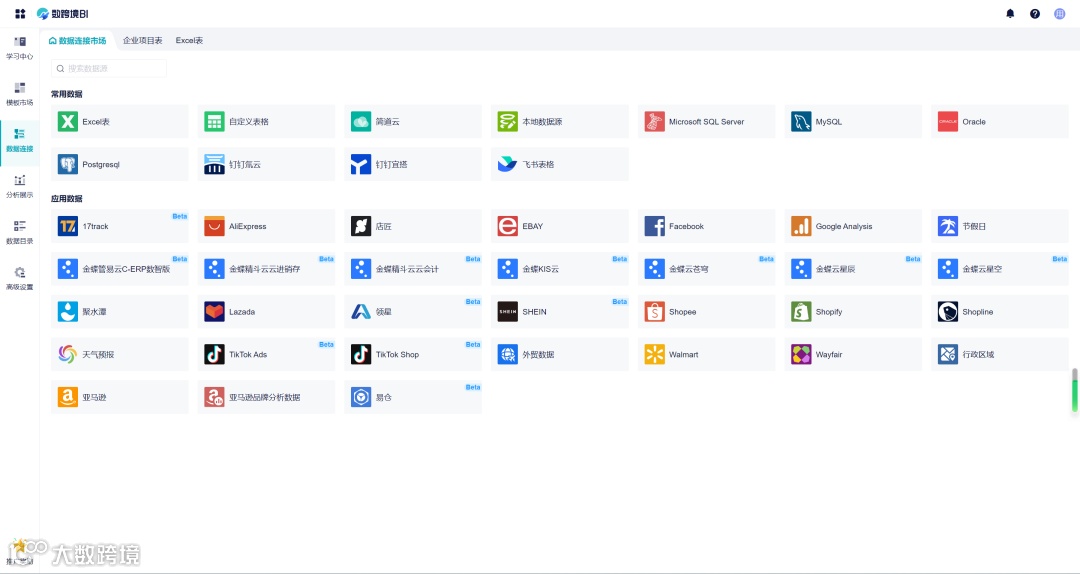
Task: Select the Lazada heart icon
Action: 214,311
